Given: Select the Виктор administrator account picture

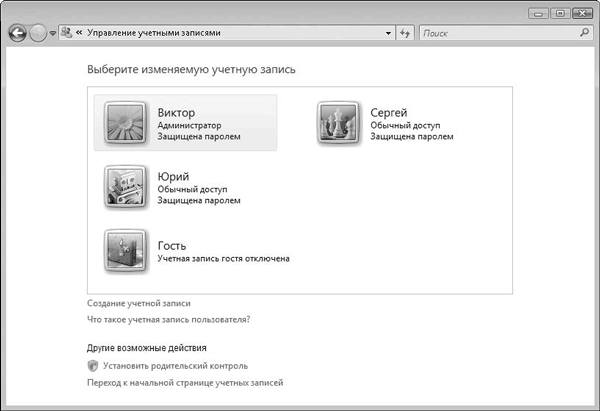Looking at the screenshot, I should 126,123.
